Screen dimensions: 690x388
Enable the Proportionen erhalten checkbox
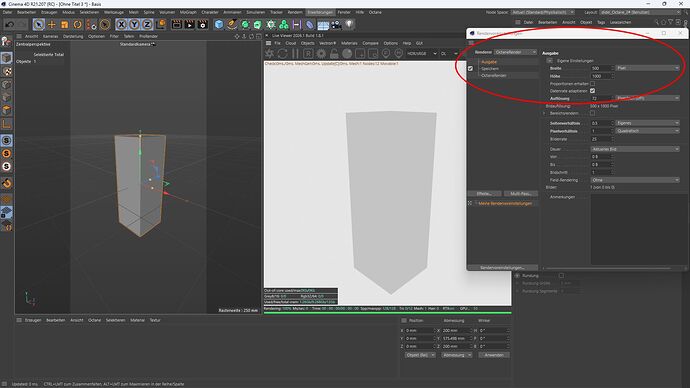point(592,84)
